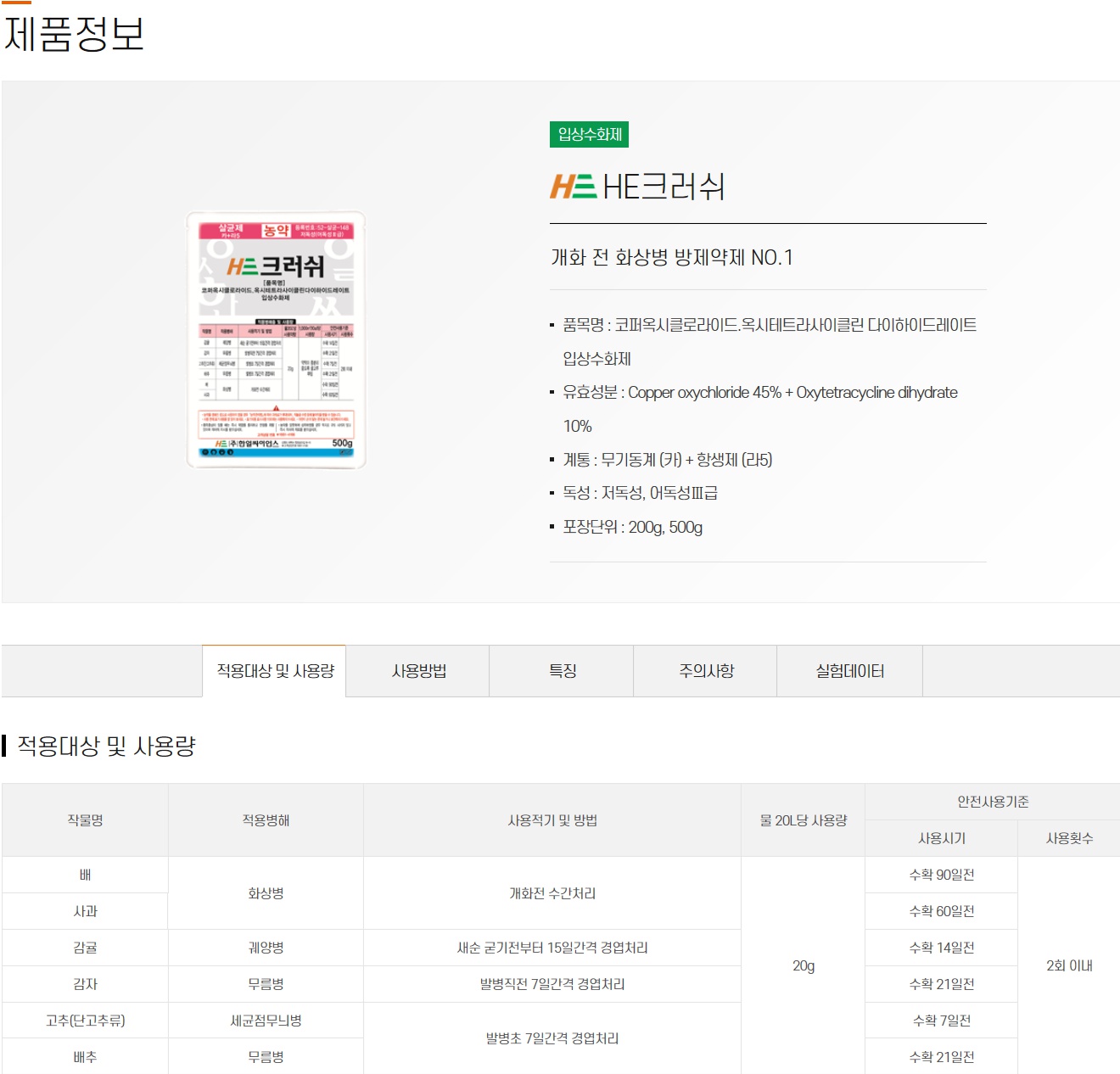Click the 품목명 description line

770,342
